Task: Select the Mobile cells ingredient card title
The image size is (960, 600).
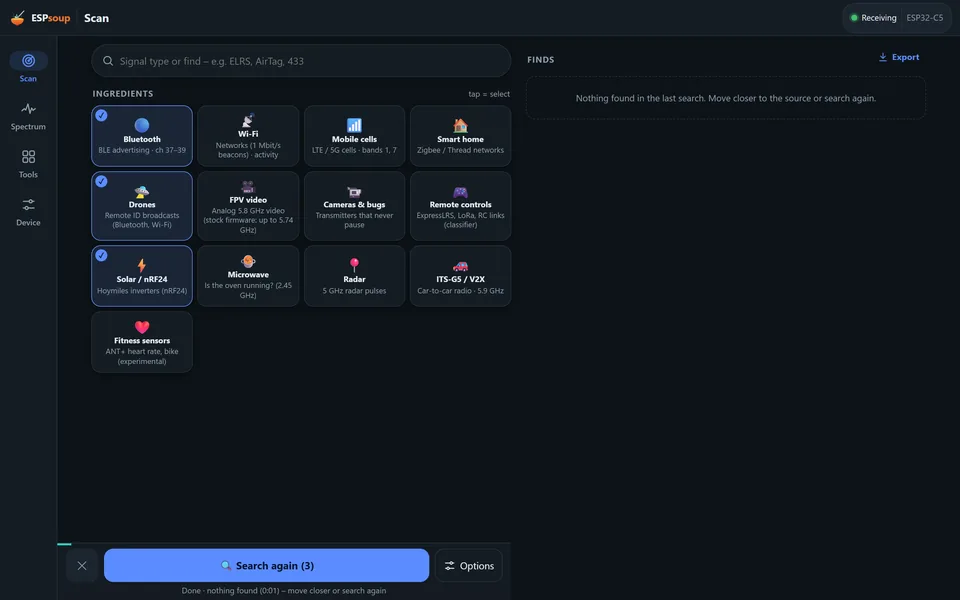Action: pyautogui.click(x=354, y=139)
